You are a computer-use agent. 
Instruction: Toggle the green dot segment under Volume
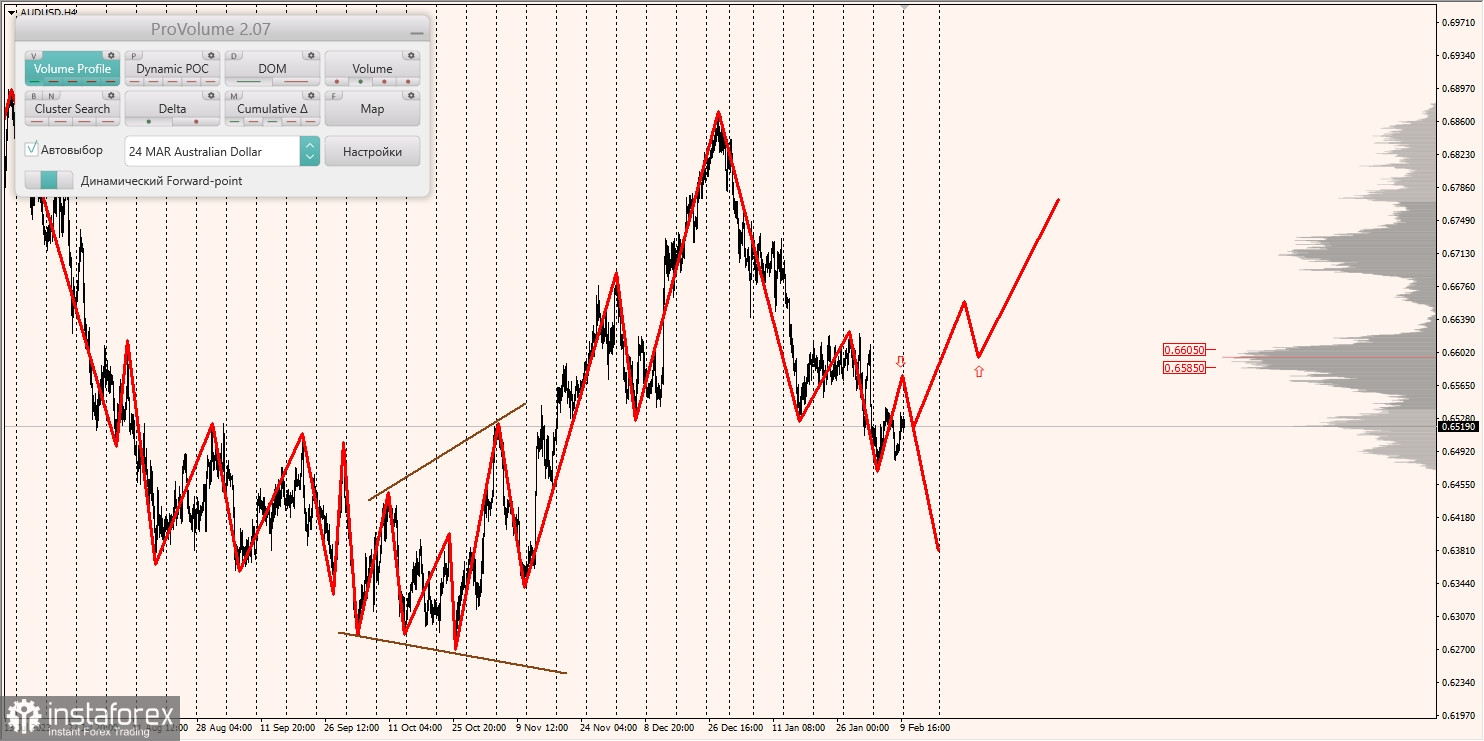[x=360, y=81]
